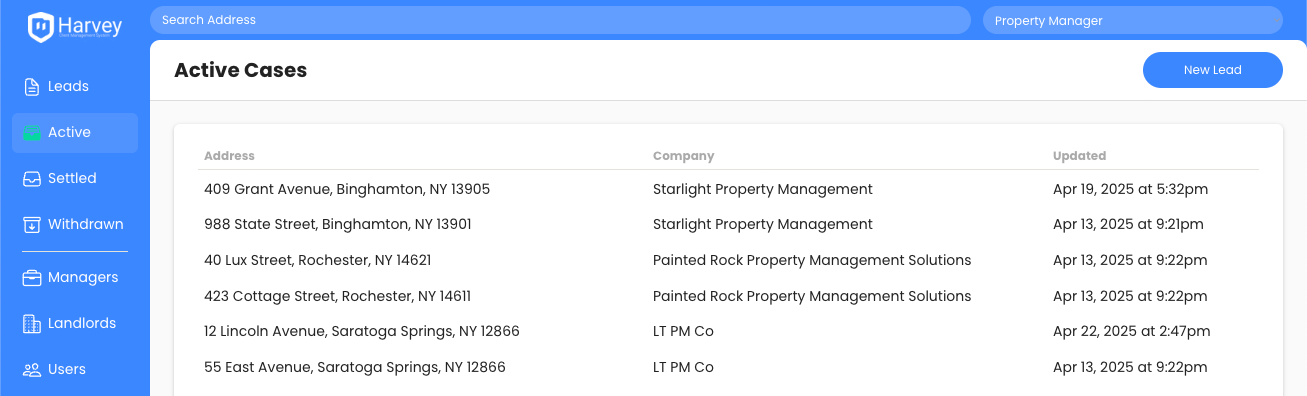Select the 40 Lux Street row
The image size is (1307, 396).
click(x=728, y=261)
